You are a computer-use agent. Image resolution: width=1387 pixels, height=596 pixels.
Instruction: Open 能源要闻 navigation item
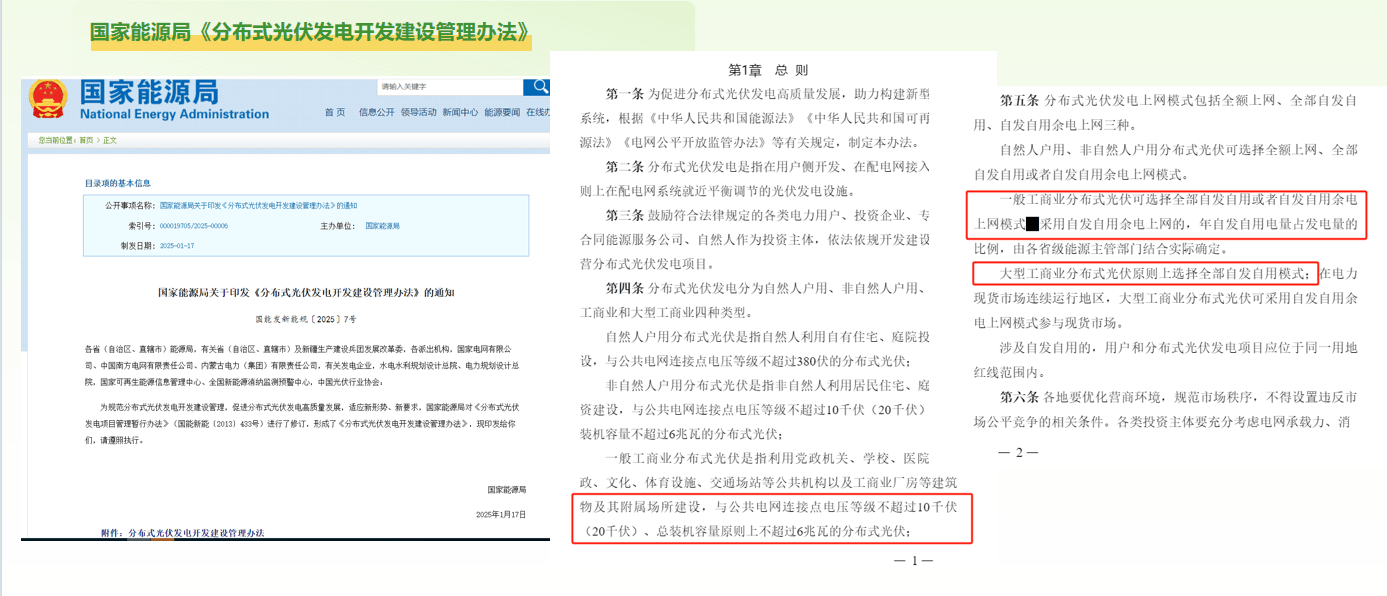coord(502,112)
